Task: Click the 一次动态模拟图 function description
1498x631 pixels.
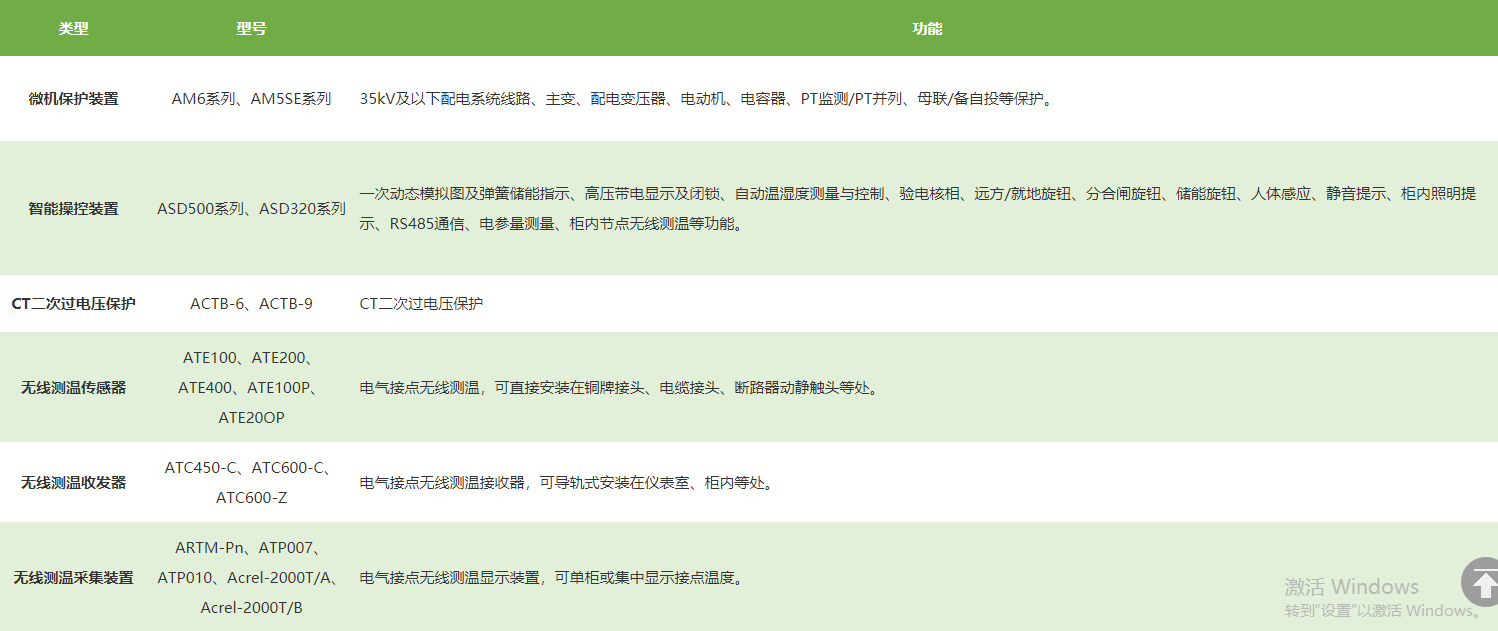Action: tap(918, 209)
